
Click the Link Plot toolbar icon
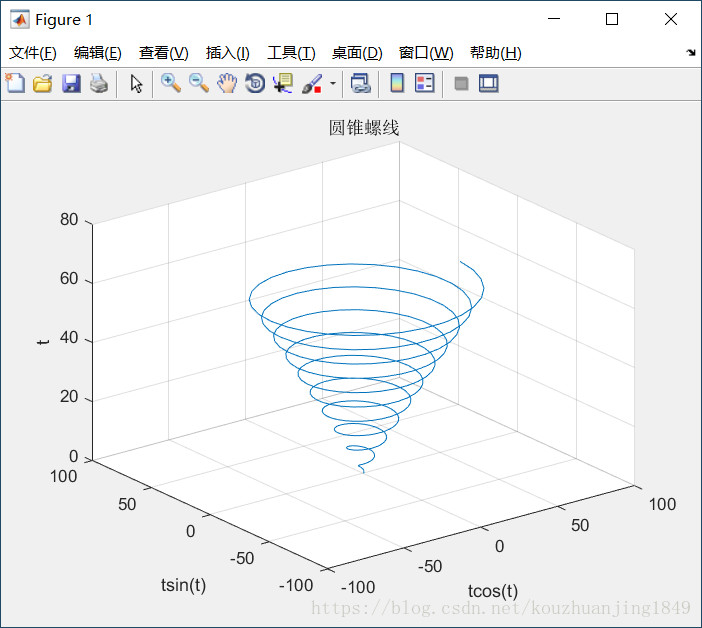click(361, 83)
